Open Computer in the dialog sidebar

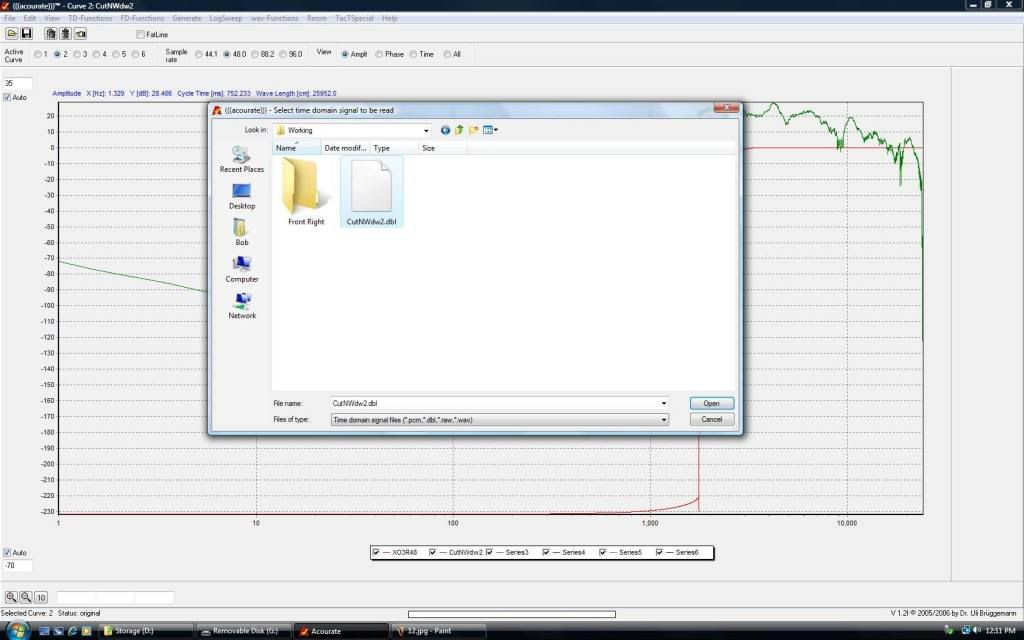click(242, 269)
